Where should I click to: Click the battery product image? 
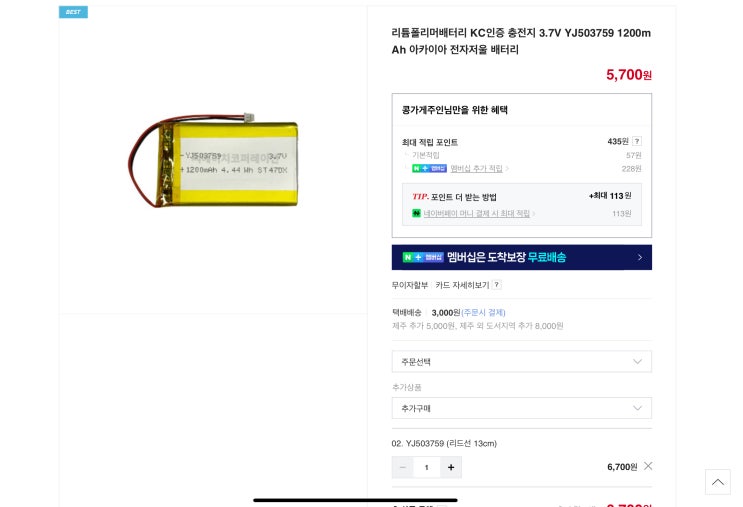tap(213, 160)
